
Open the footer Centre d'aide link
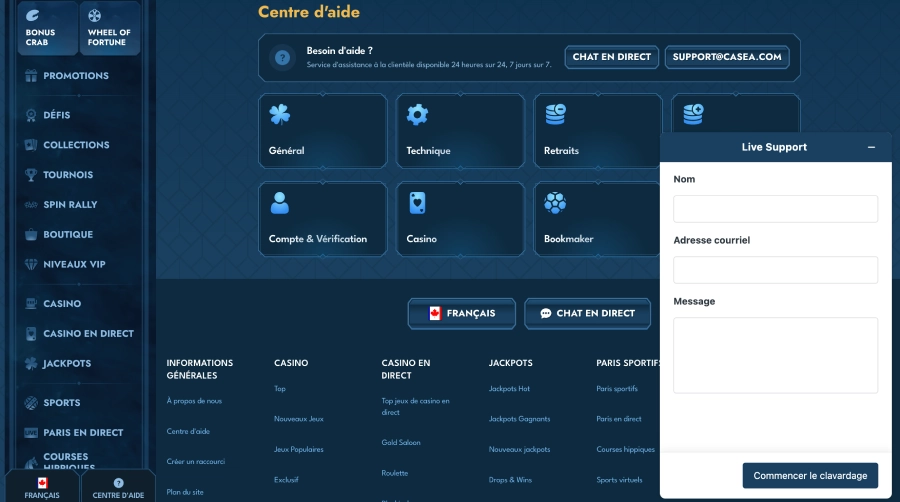coord(188,431)
